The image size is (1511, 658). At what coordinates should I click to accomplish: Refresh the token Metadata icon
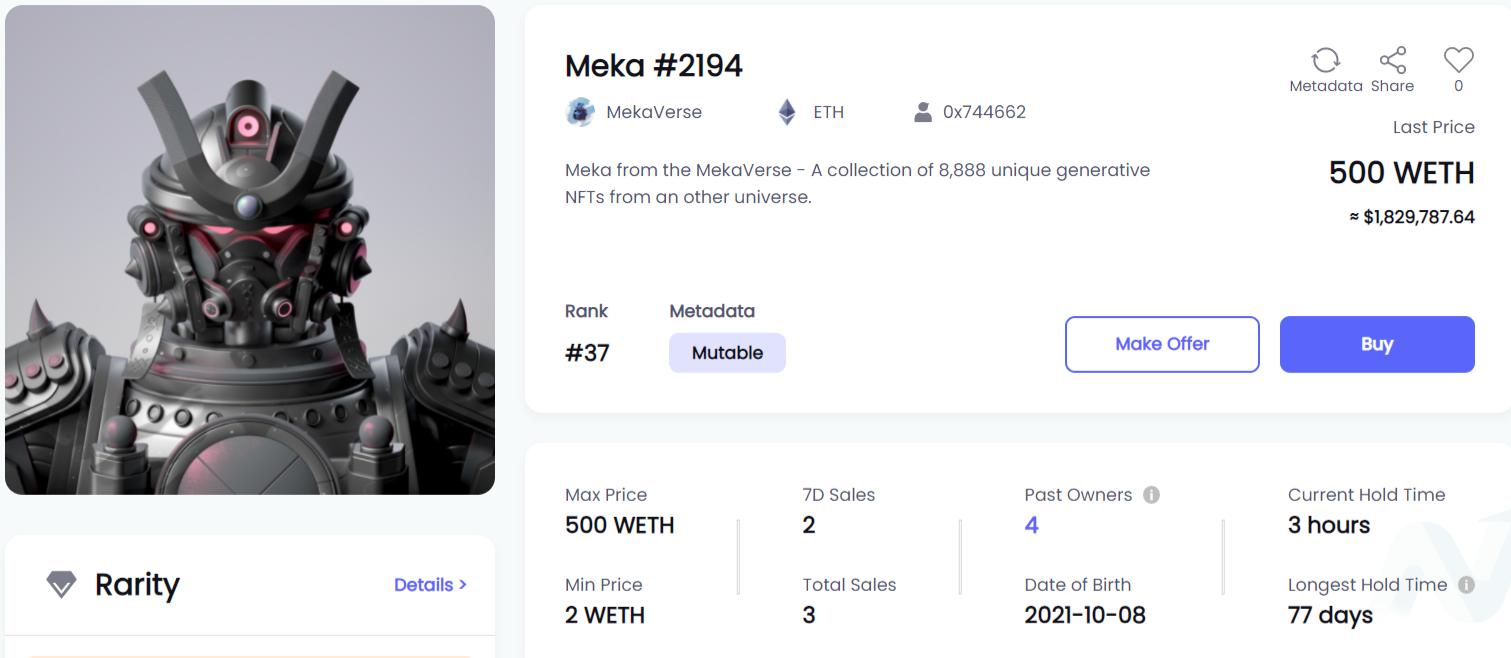(x=1325, y=60)
